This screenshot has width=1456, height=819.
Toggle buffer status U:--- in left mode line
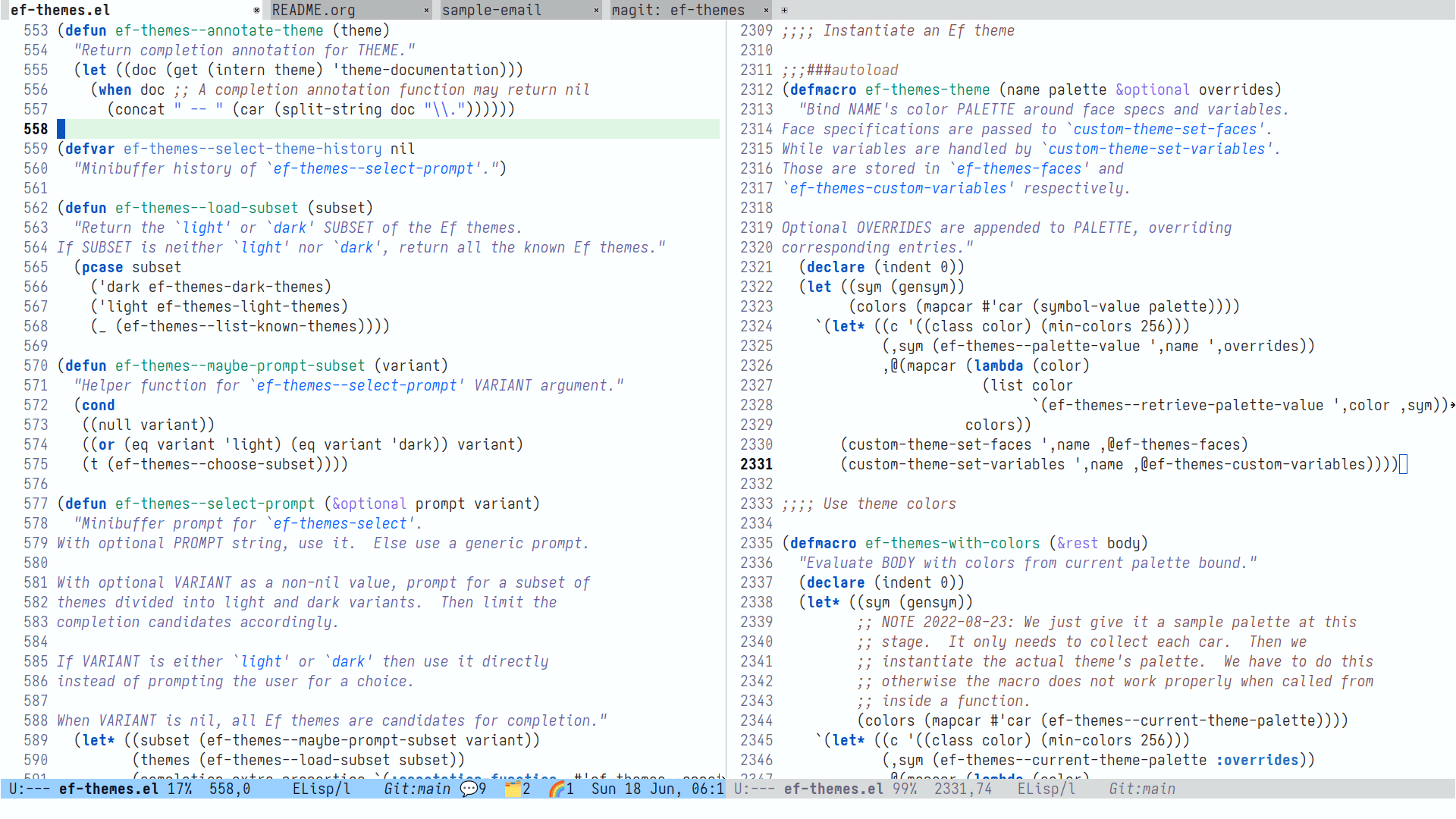coord(29,789)
